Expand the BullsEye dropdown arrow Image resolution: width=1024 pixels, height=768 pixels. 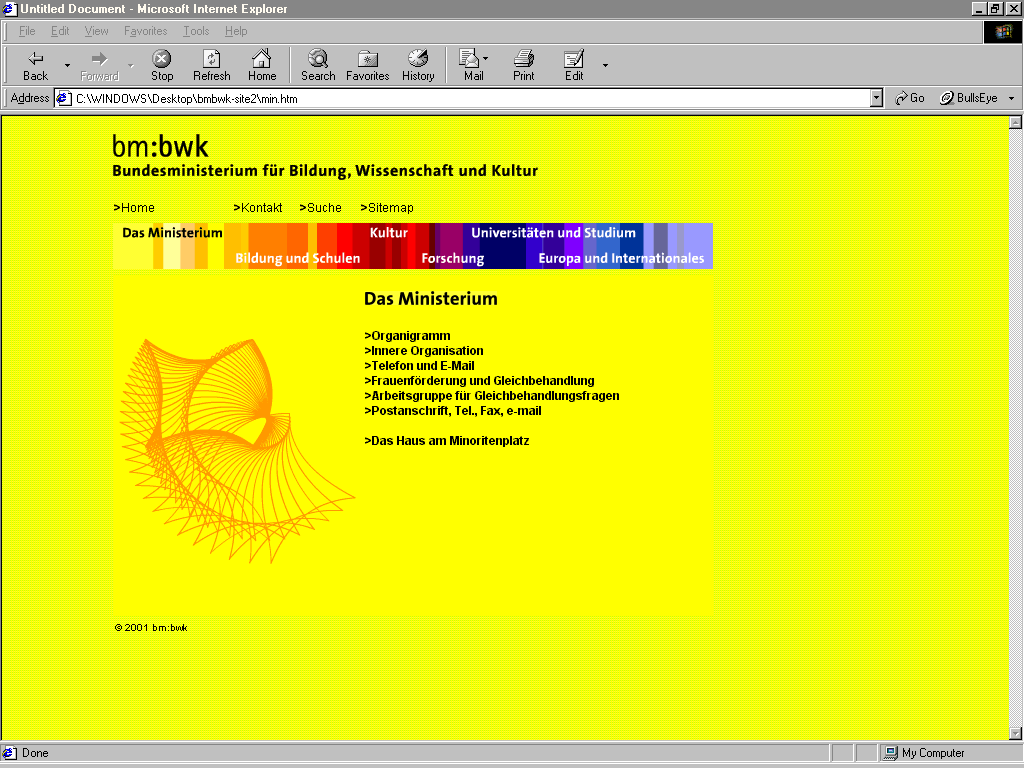tap(1012, 99)
